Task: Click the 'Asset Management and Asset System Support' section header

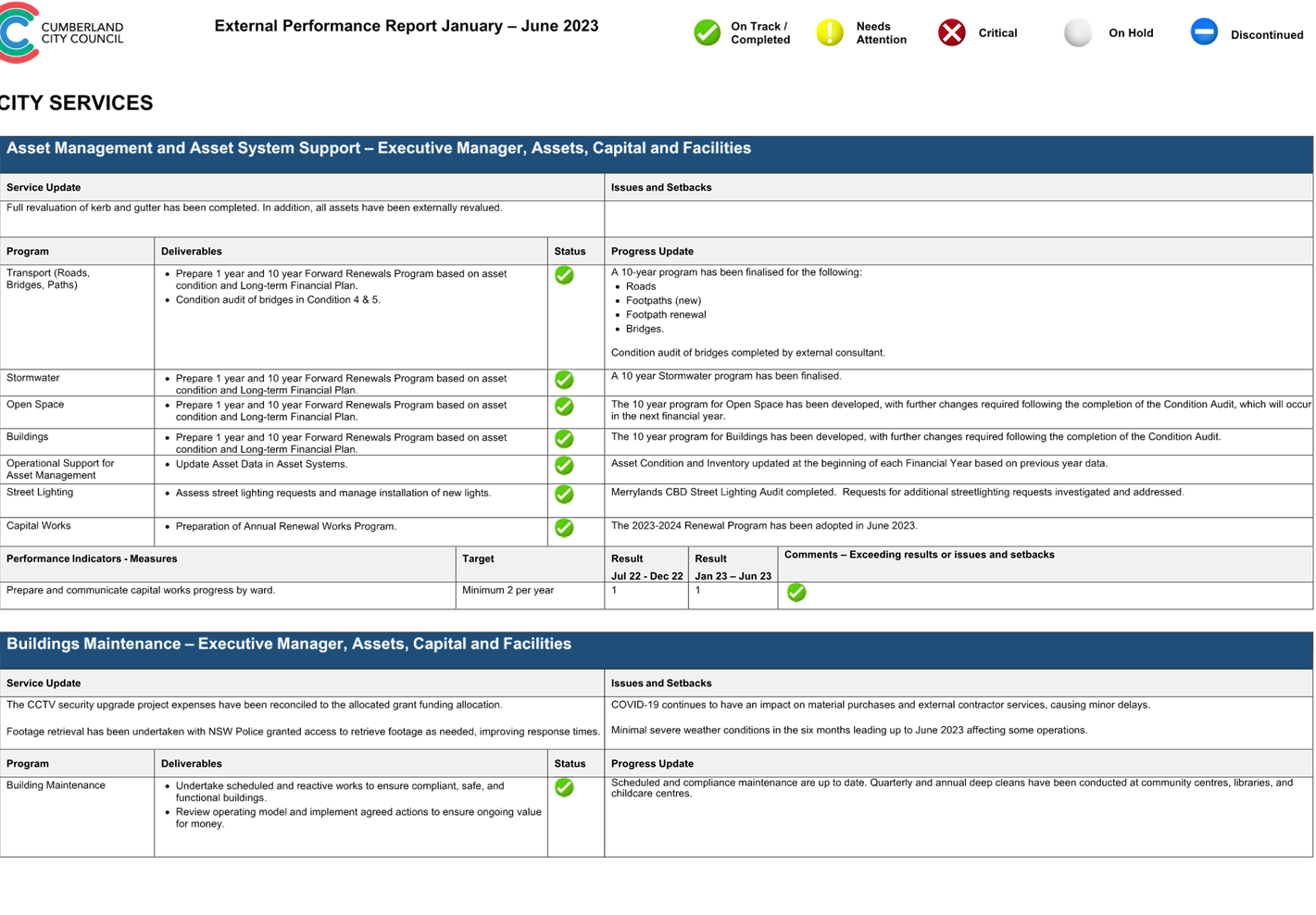Action: pyautogui.click(x=657, y=154)
